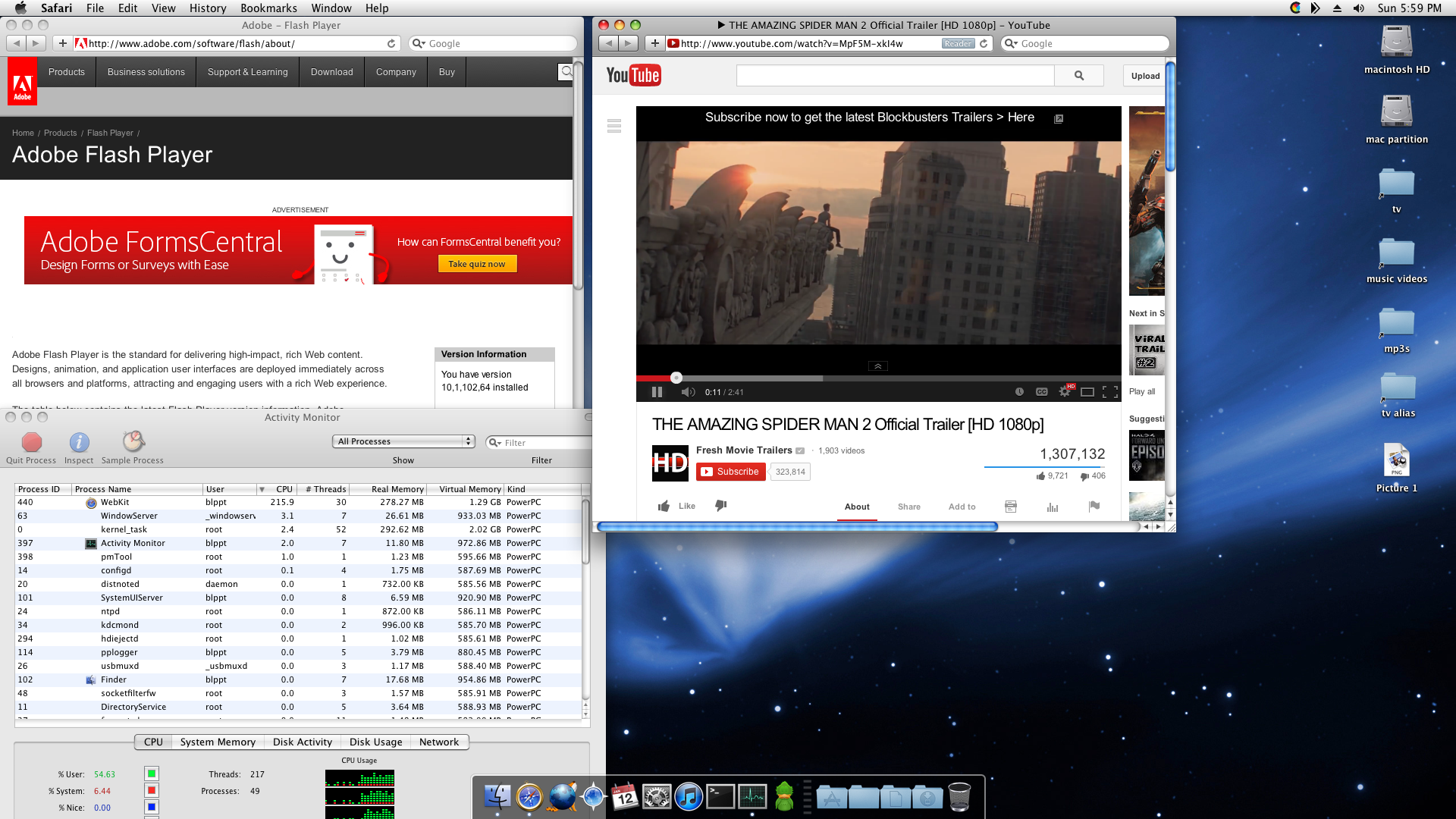The width and height of the screenshot is (1456, 819).
Task: Pause the YouTube video
Action: (657, 392)
